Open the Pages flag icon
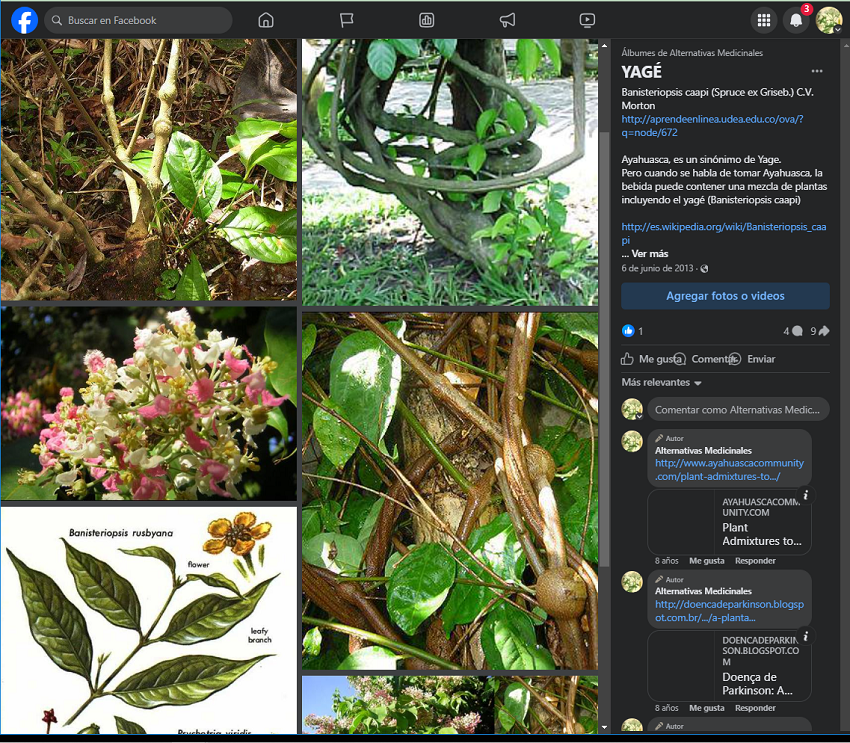Viewport: 850px width, 743px height. coord(347,20)
